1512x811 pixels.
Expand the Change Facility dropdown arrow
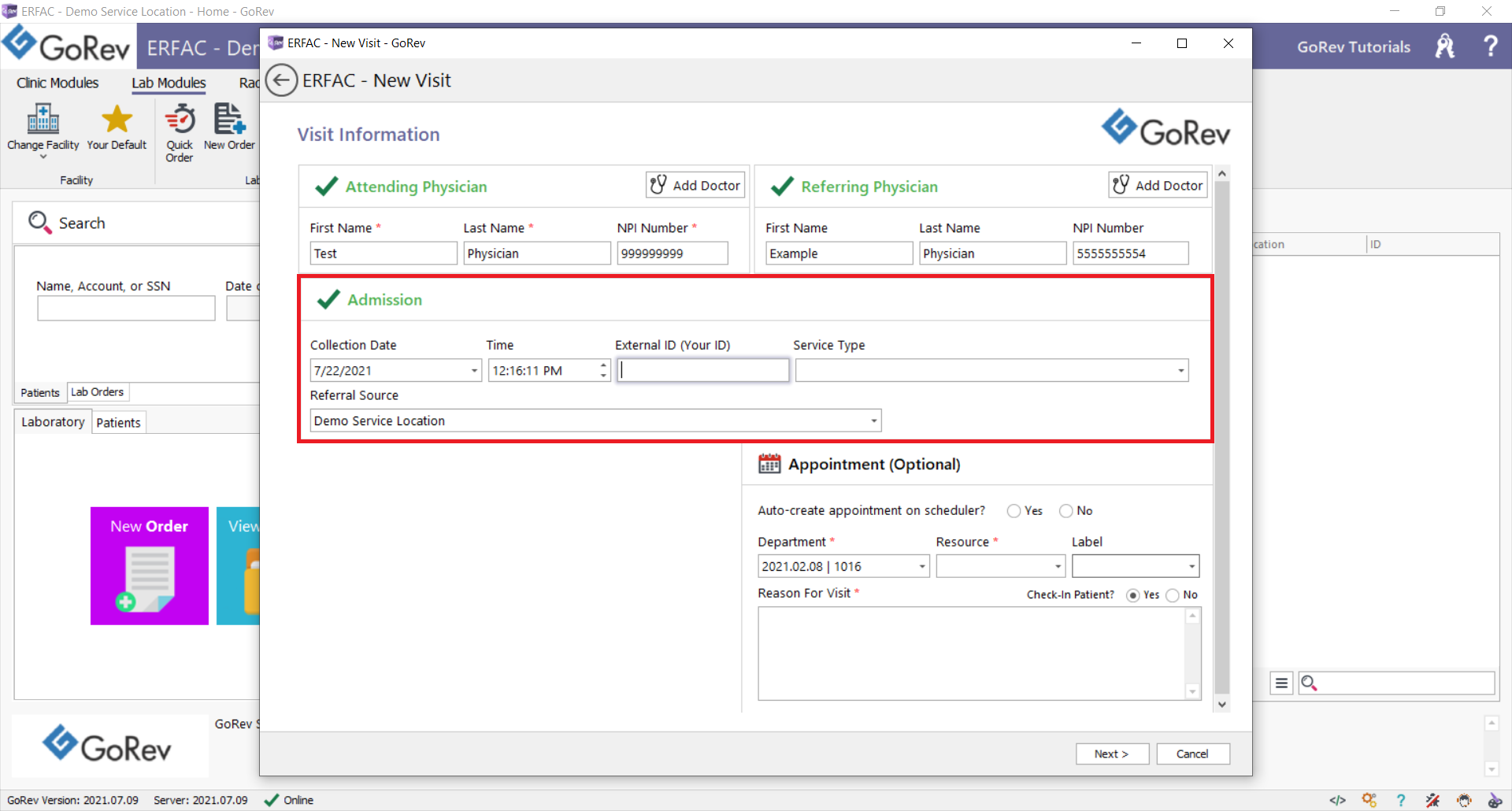43,157
